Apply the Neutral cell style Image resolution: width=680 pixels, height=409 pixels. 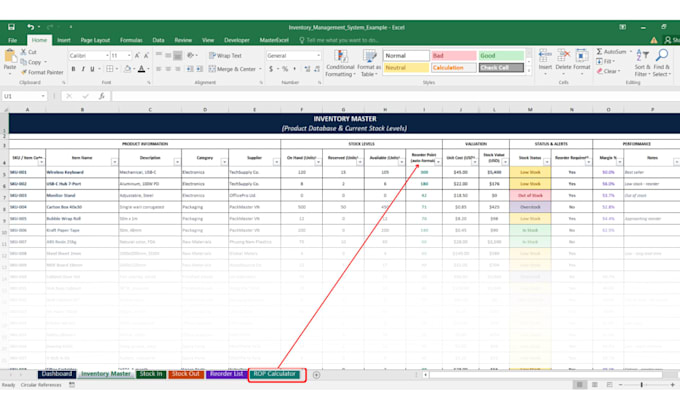[x=406, y=68]
